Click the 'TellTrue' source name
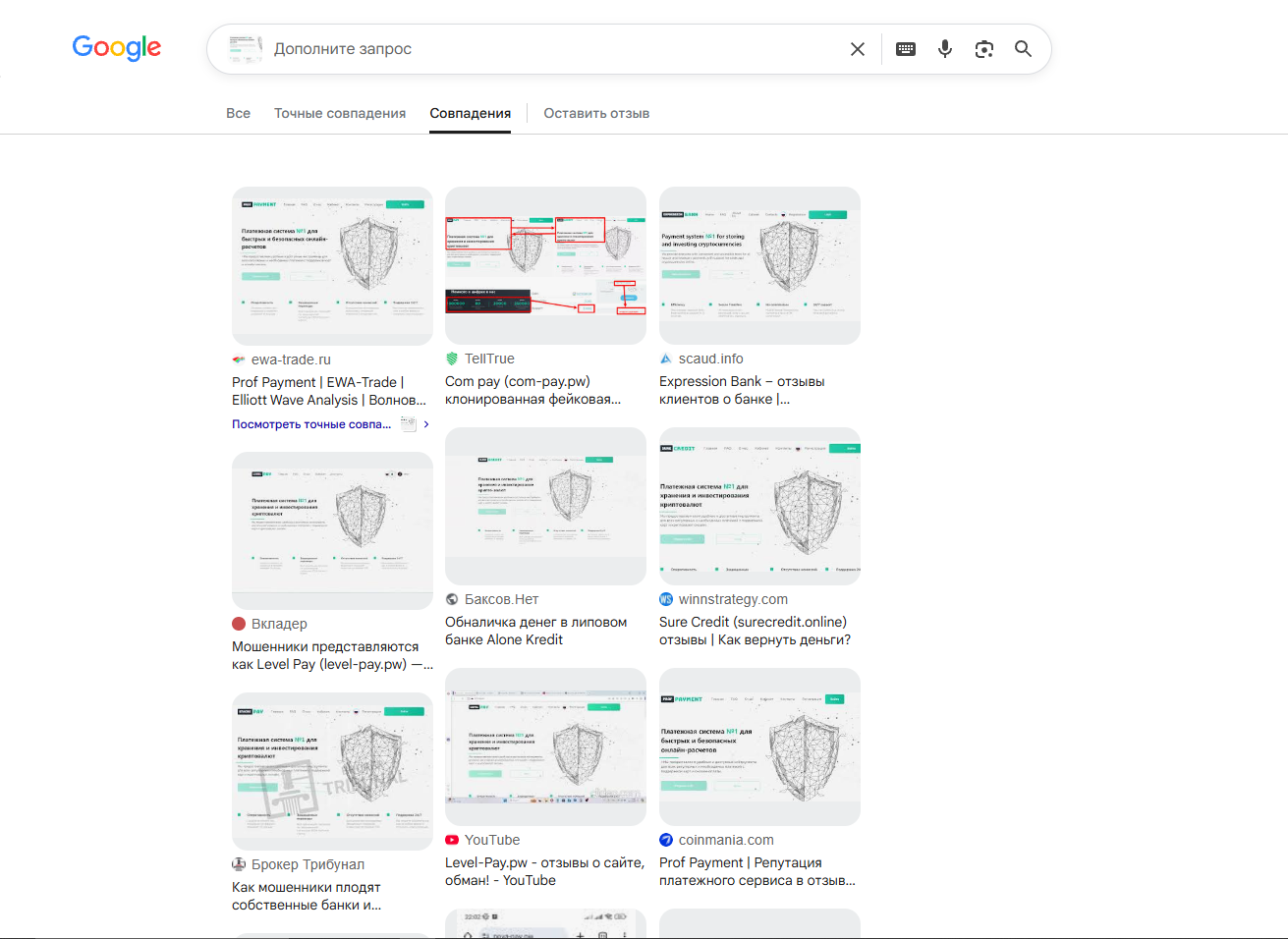The width and height of the screenshot is (1288, 939). coord(489,359)
